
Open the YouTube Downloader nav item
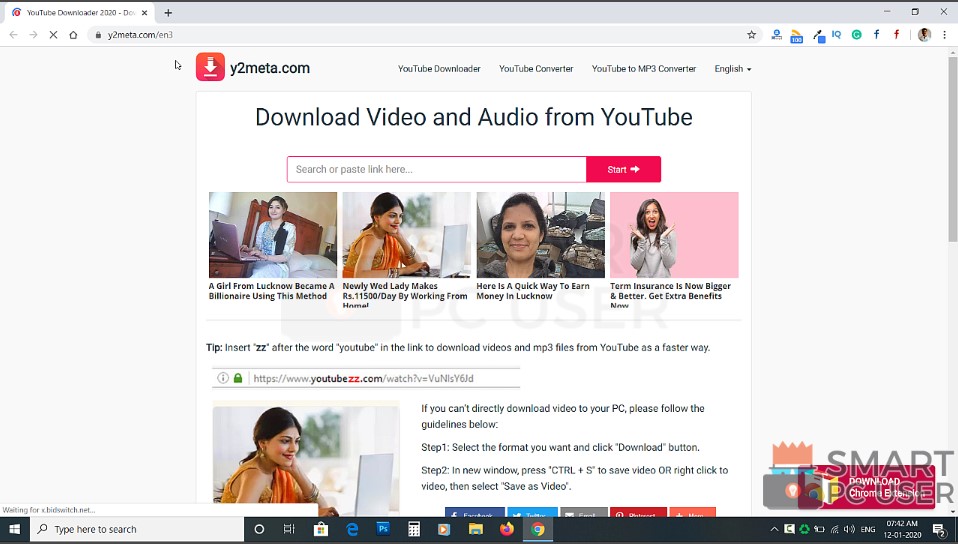coord(439,69)
